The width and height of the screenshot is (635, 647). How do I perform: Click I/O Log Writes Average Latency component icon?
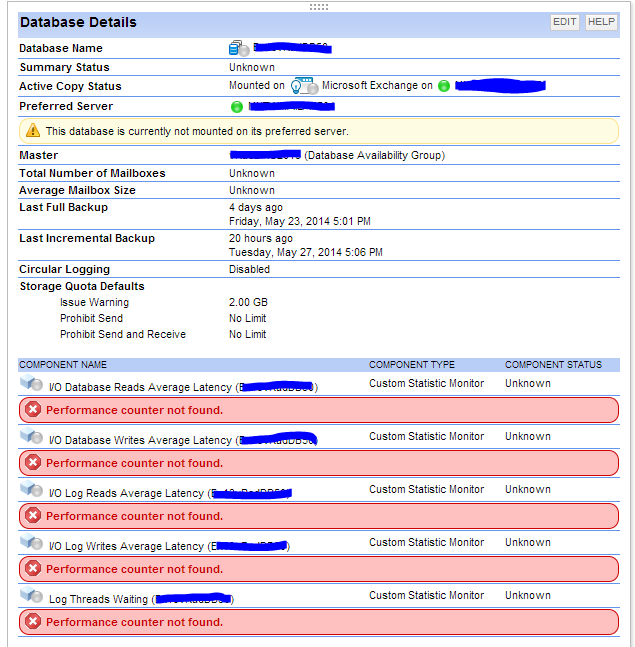[31, 542]
